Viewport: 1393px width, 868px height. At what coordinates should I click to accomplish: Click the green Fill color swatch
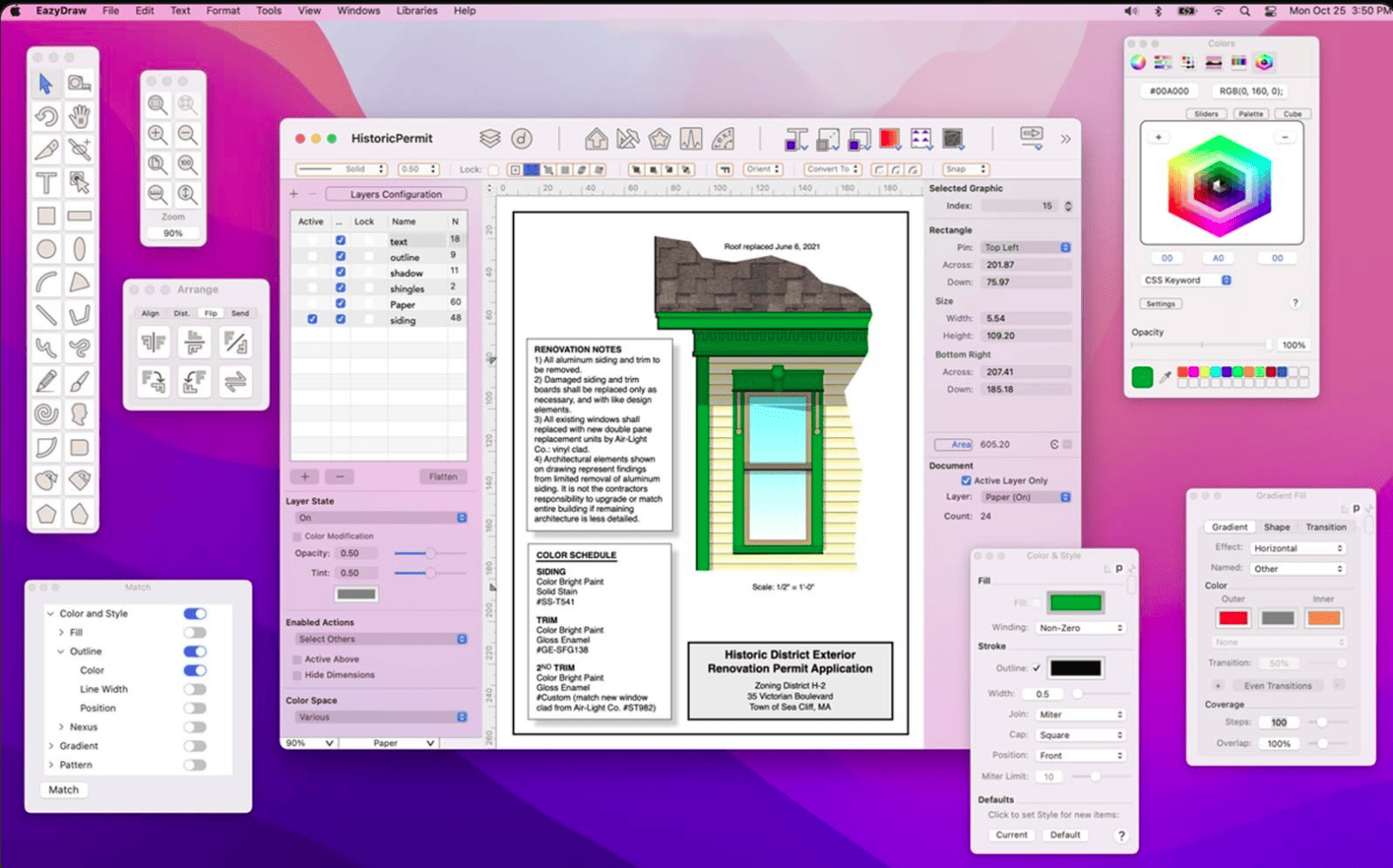(x=1075, y=603)
